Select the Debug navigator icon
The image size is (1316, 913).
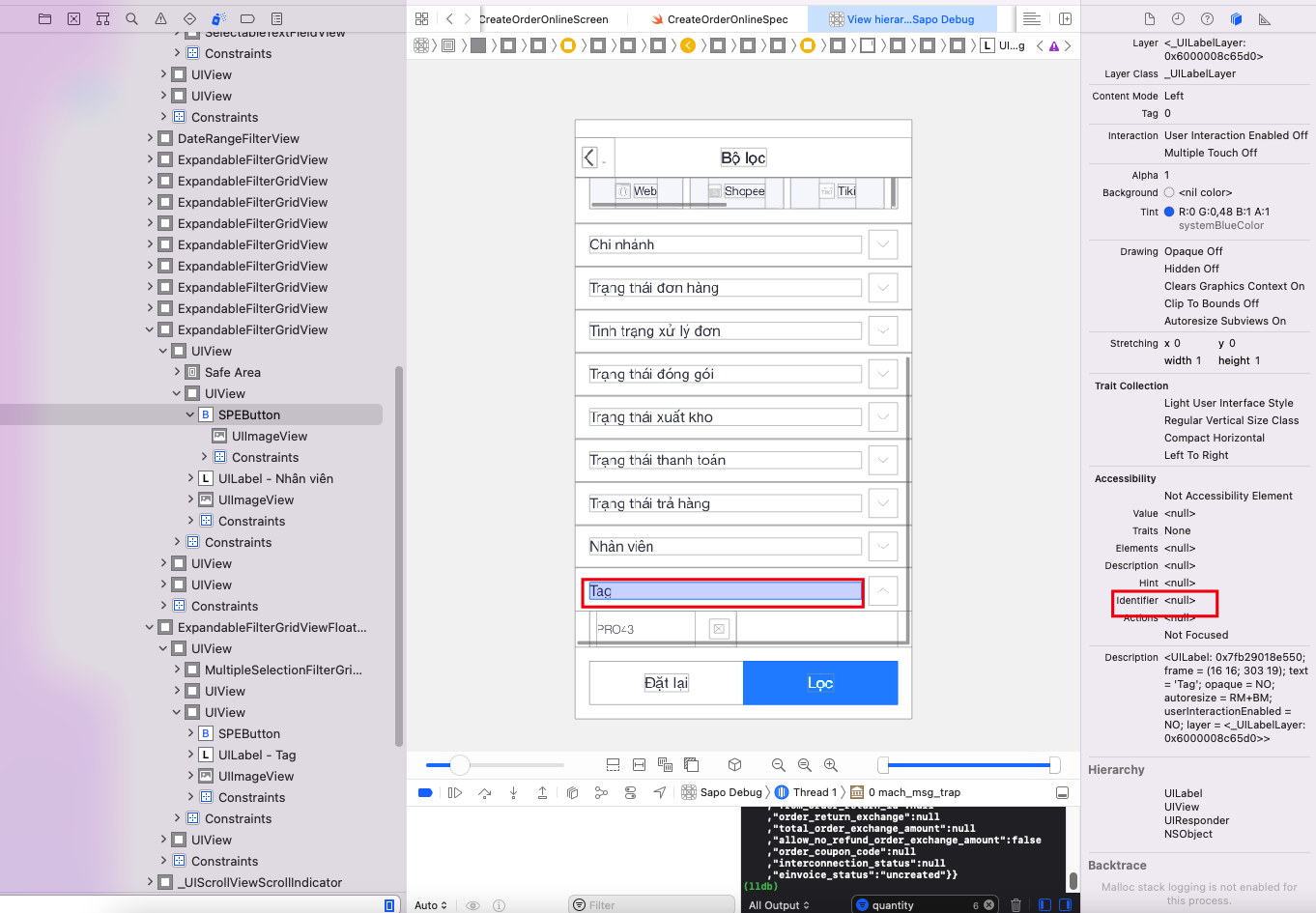click(x=219, y=18)
